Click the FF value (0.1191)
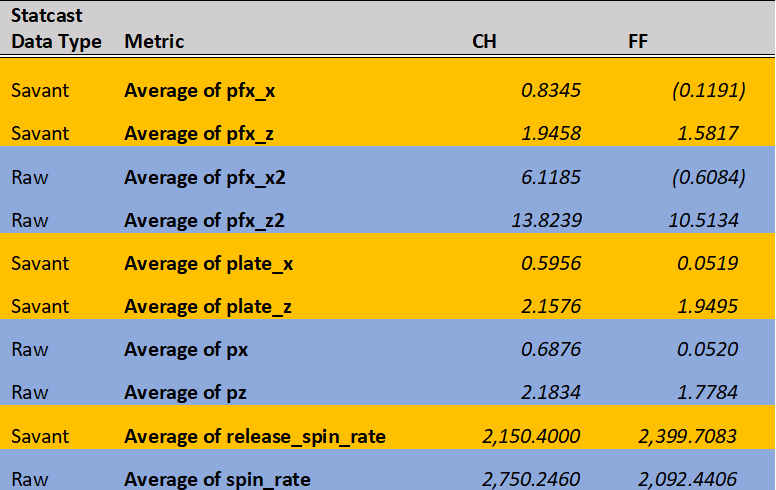The height and width of the screenshot is (490, 776). point(709,91)
